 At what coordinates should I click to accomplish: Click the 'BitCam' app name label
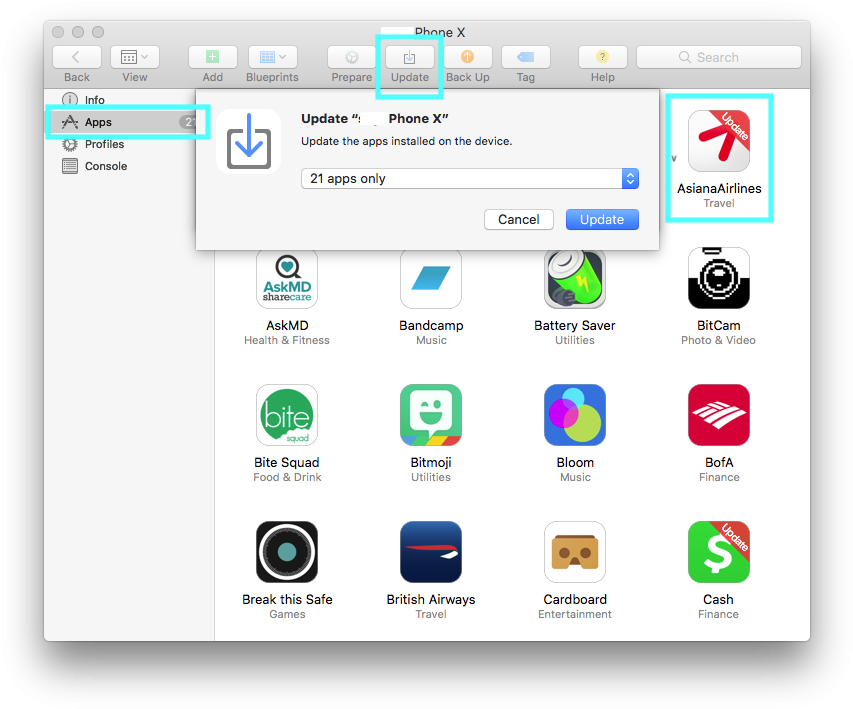[x=719, y=325]
